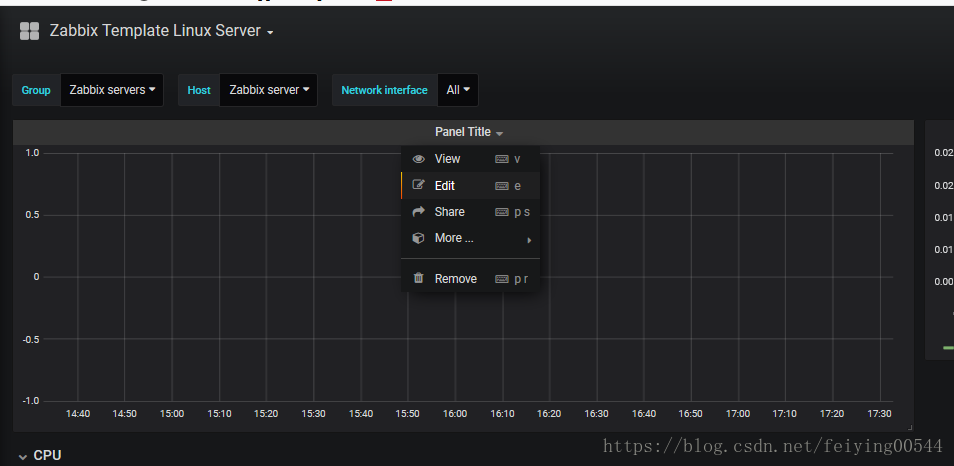Click the 14:40 time axis label

[77, 414]
